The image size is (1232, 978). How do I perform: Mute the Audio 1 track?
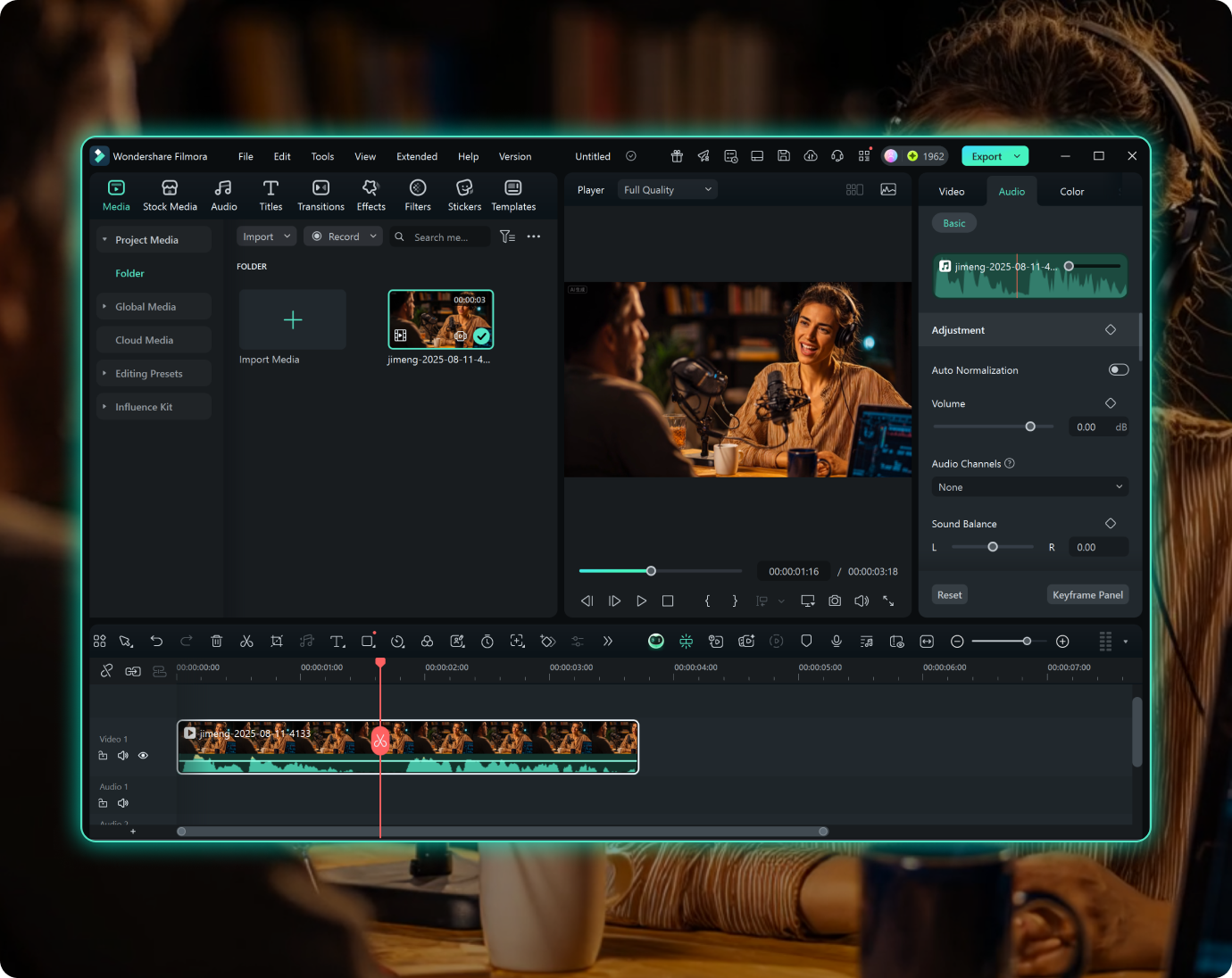click(123, 803)
